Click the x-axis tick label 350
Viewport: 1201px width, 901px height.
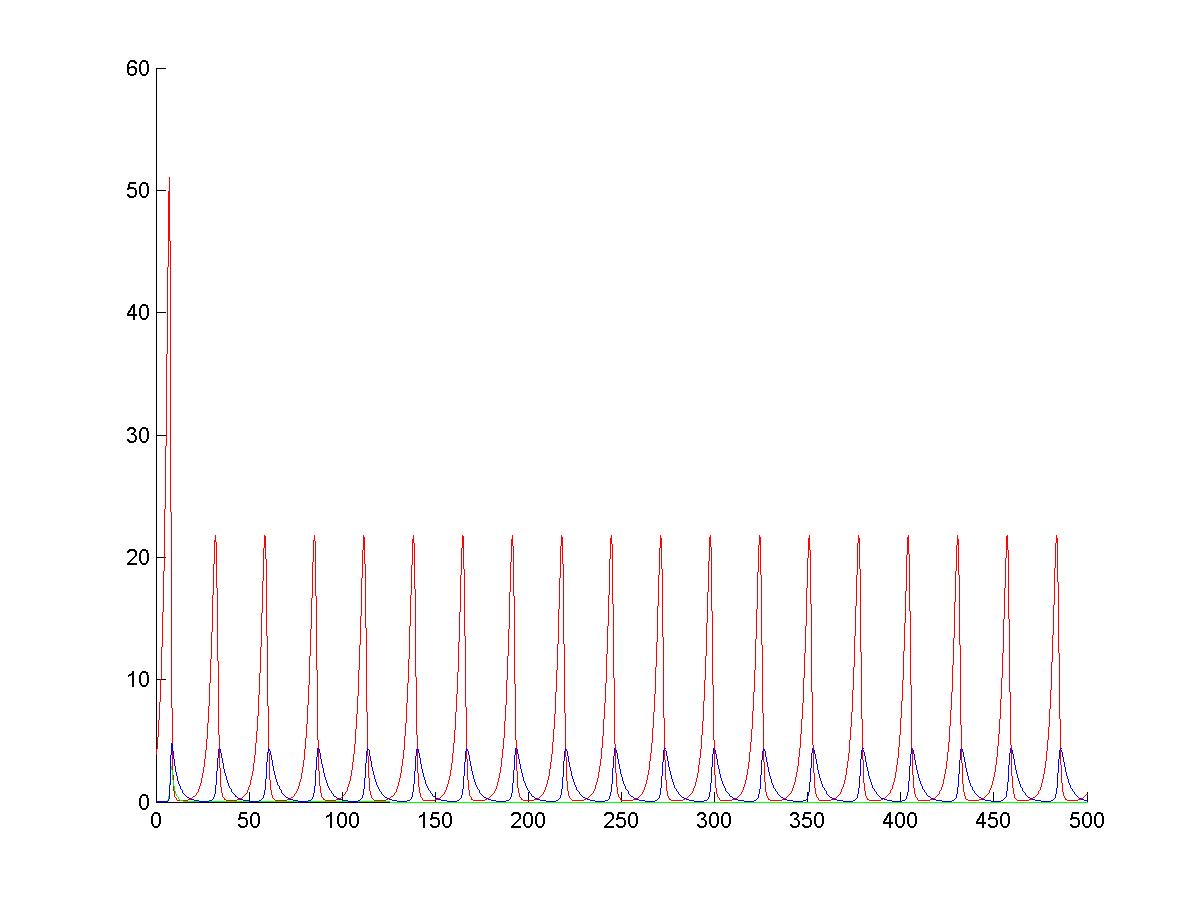[x=807, y=820]
